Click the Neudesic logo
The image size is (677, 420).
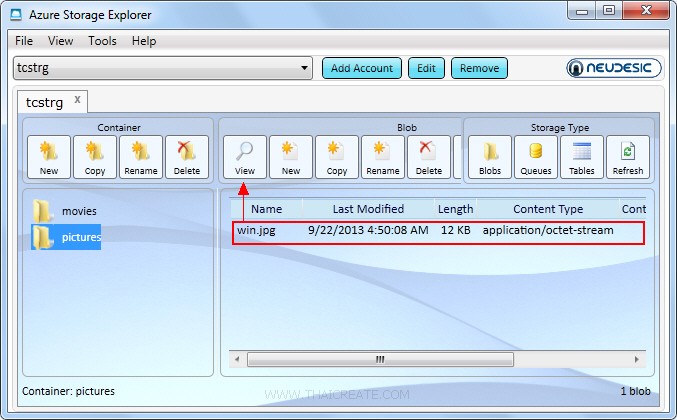click(614, 68)
